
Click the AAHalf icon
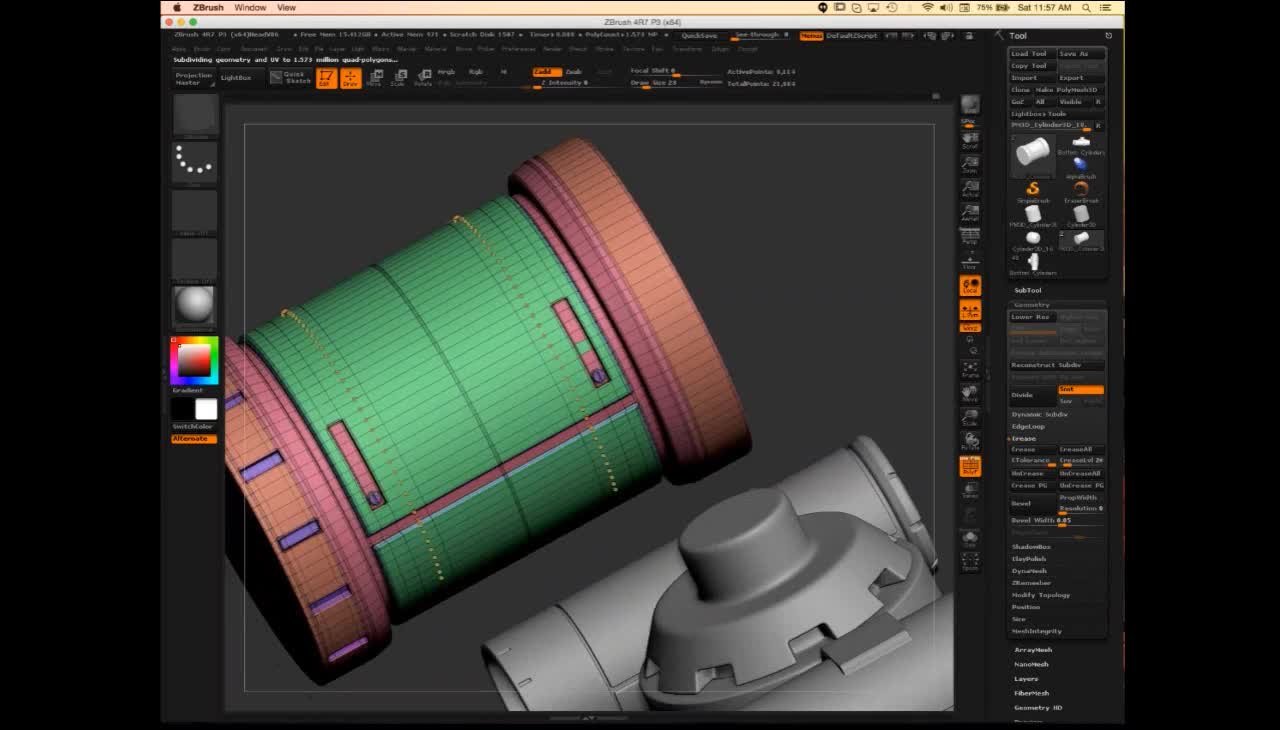[970, 212]
